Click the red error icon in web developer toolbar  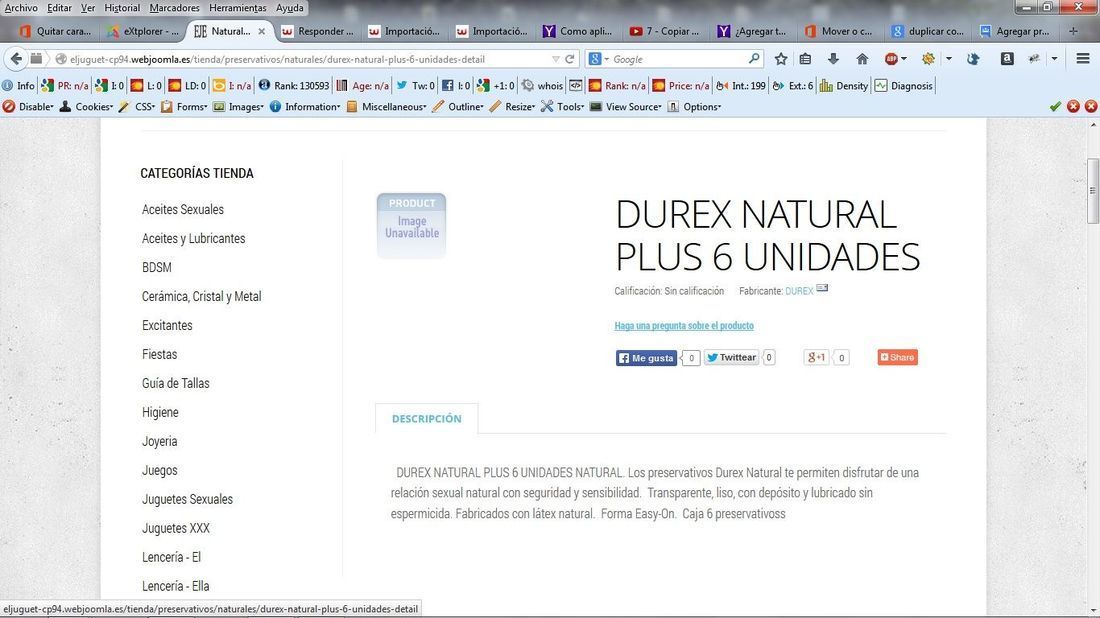click(x=1073, y=107)
